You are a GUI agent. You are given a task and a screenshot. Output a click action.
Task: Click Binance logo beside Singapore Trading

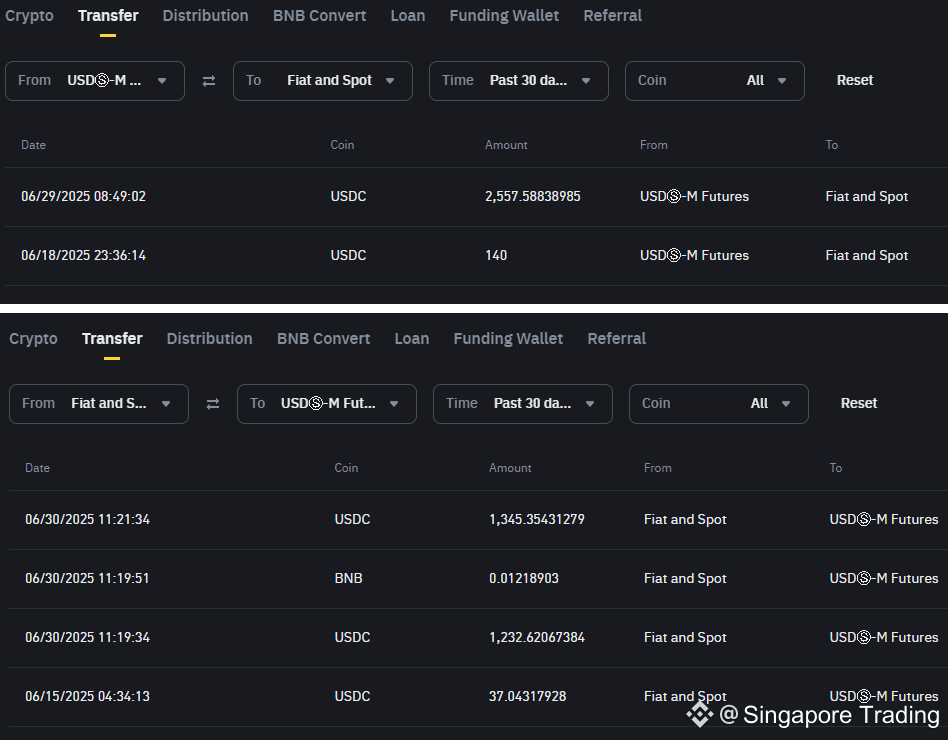coord(699,714)
